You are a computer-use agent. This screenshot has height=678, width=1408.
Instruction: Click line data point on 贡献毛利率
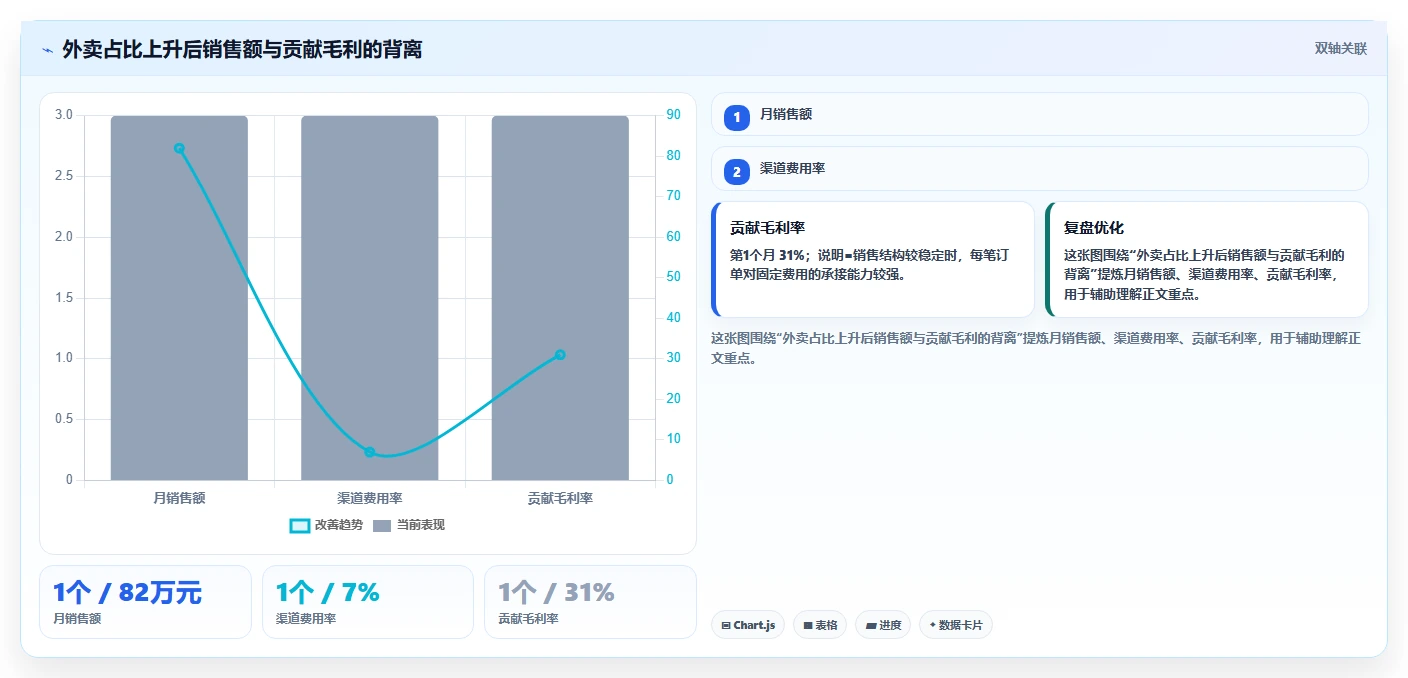(x=560, y=355)
